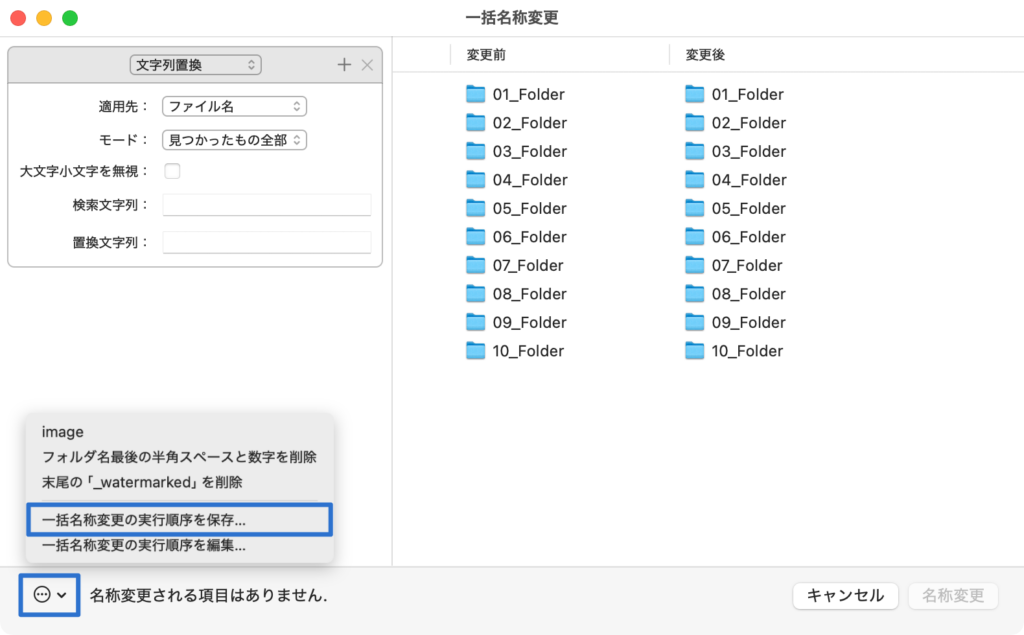Click the 名称変更 button

pos(953,595)
